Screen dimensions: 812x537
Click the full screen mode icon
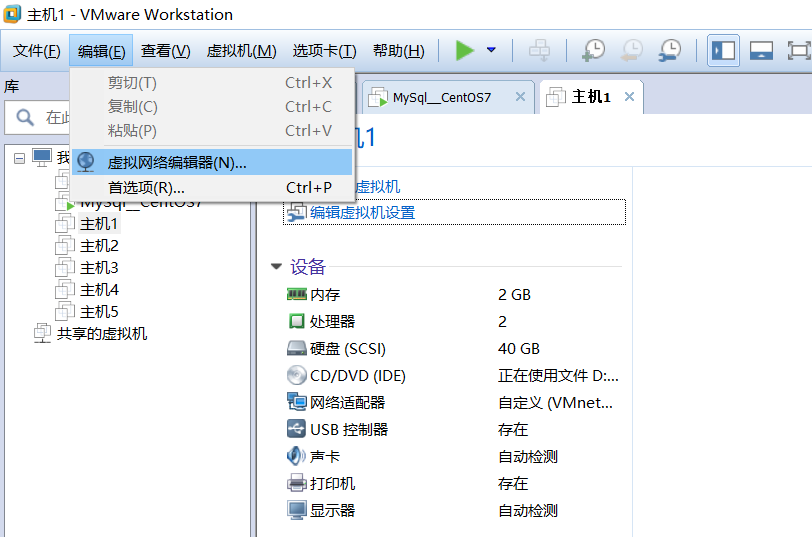tap(799, 50)
